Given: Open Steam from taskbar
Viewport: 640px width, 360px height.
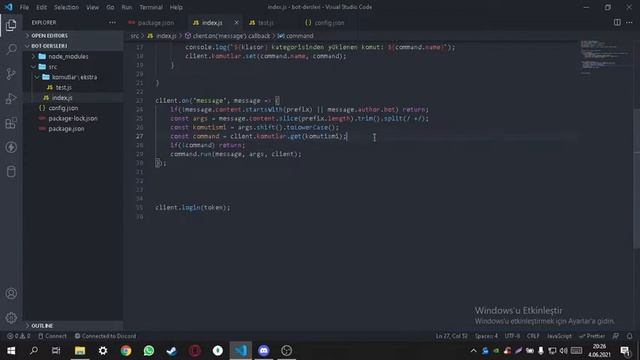Looking at the screenshot, I should (x=172, y=351).
